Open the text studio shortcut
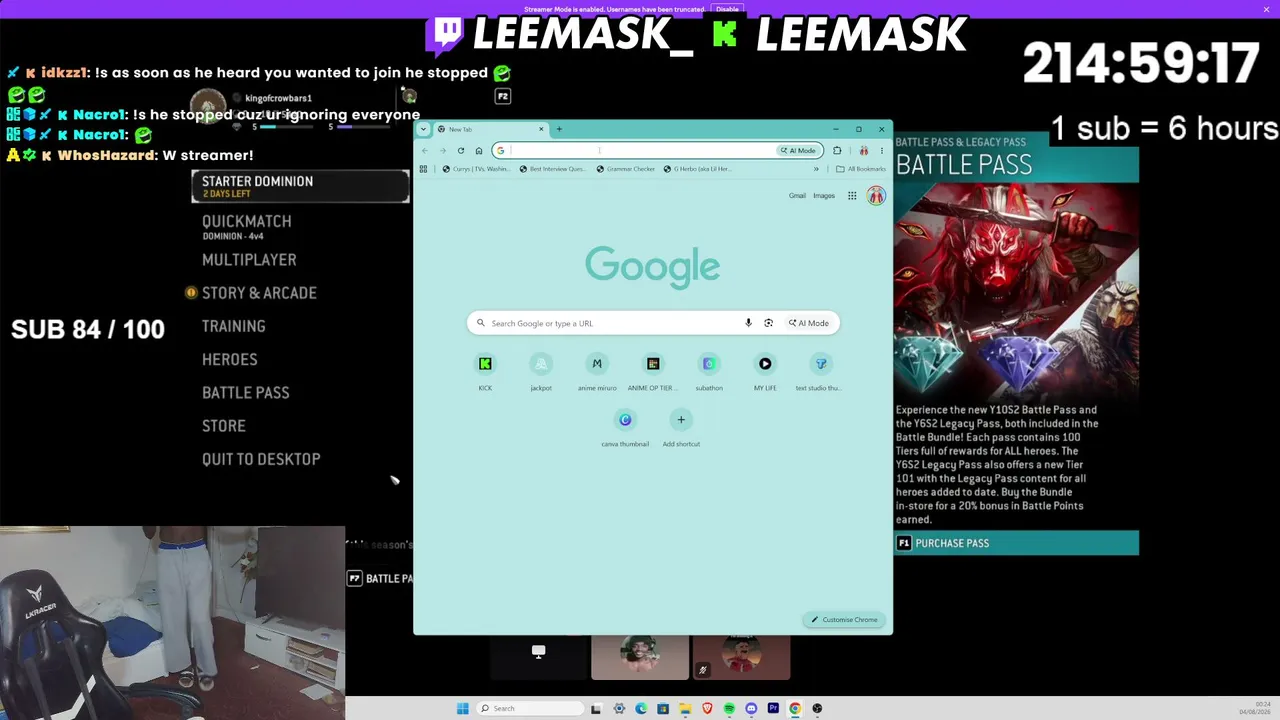This screenshot has height=720, width=1280. pos(821,370)
